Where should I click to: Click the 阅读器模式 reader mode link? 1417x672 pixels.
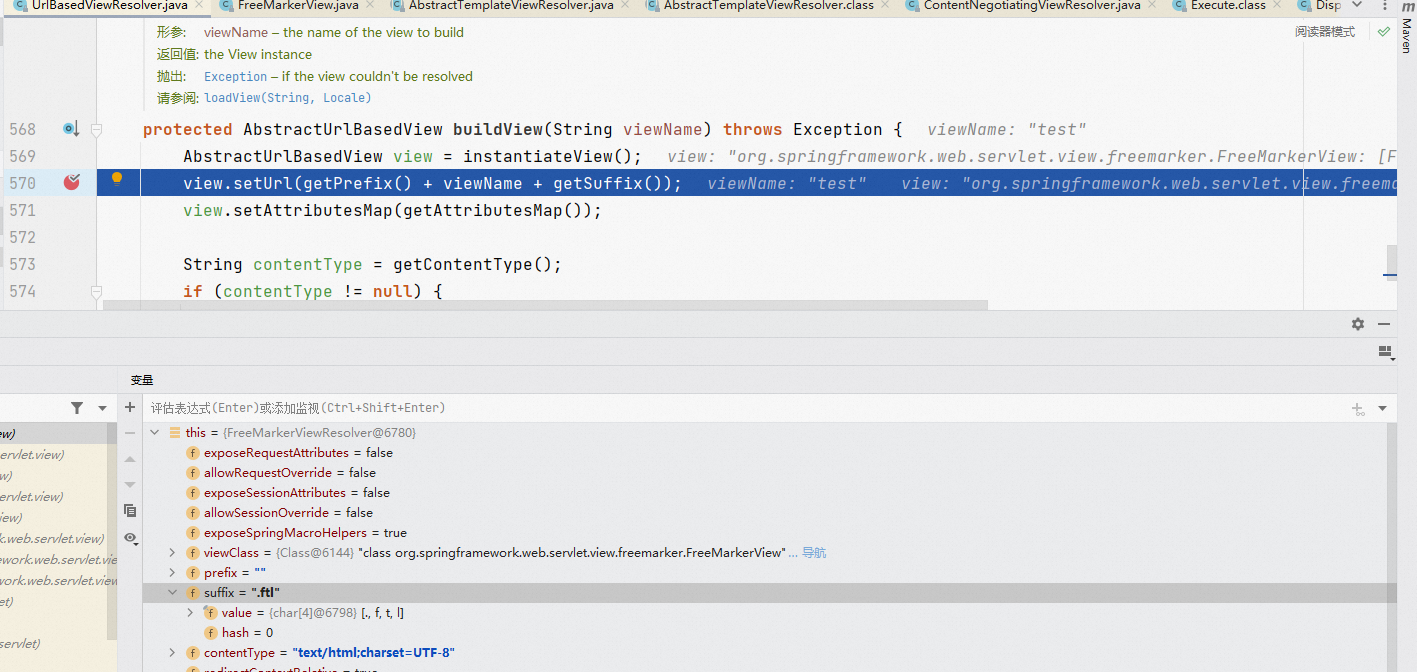[1325, 32]
